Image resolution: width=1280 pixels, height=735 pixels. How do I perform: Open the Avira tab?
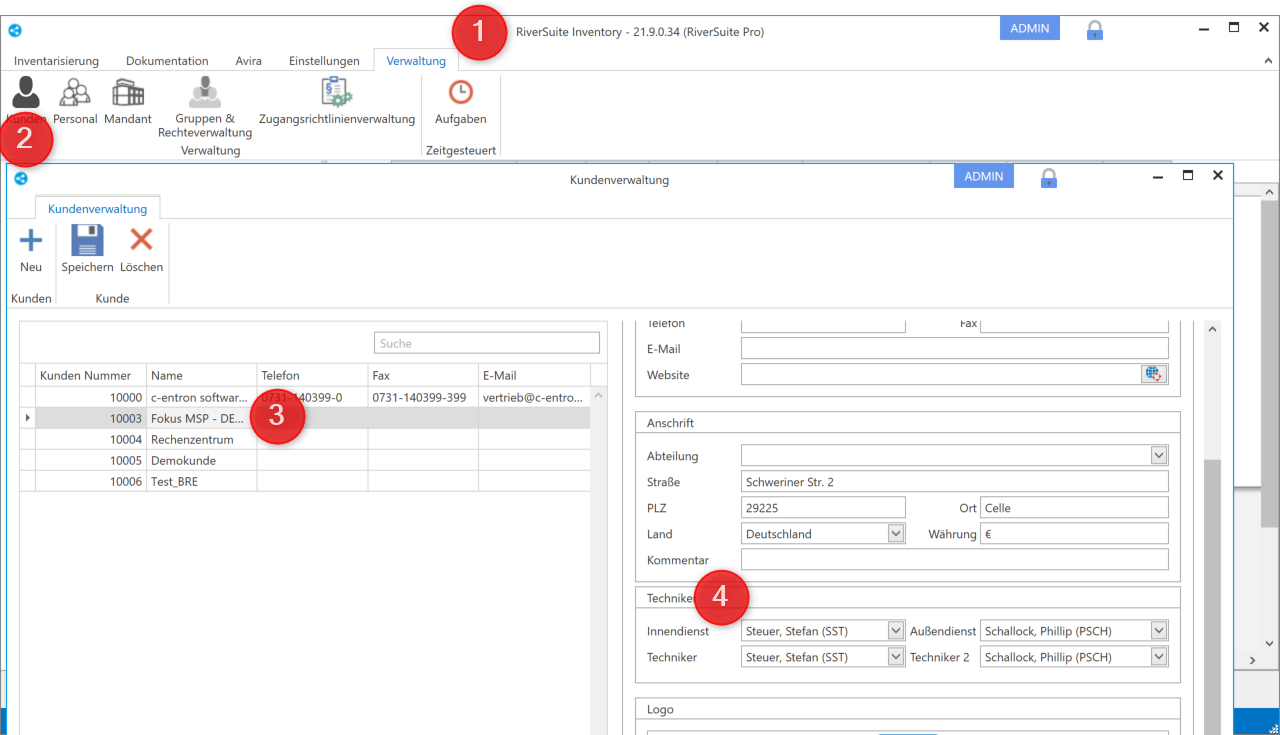[249, 61]
